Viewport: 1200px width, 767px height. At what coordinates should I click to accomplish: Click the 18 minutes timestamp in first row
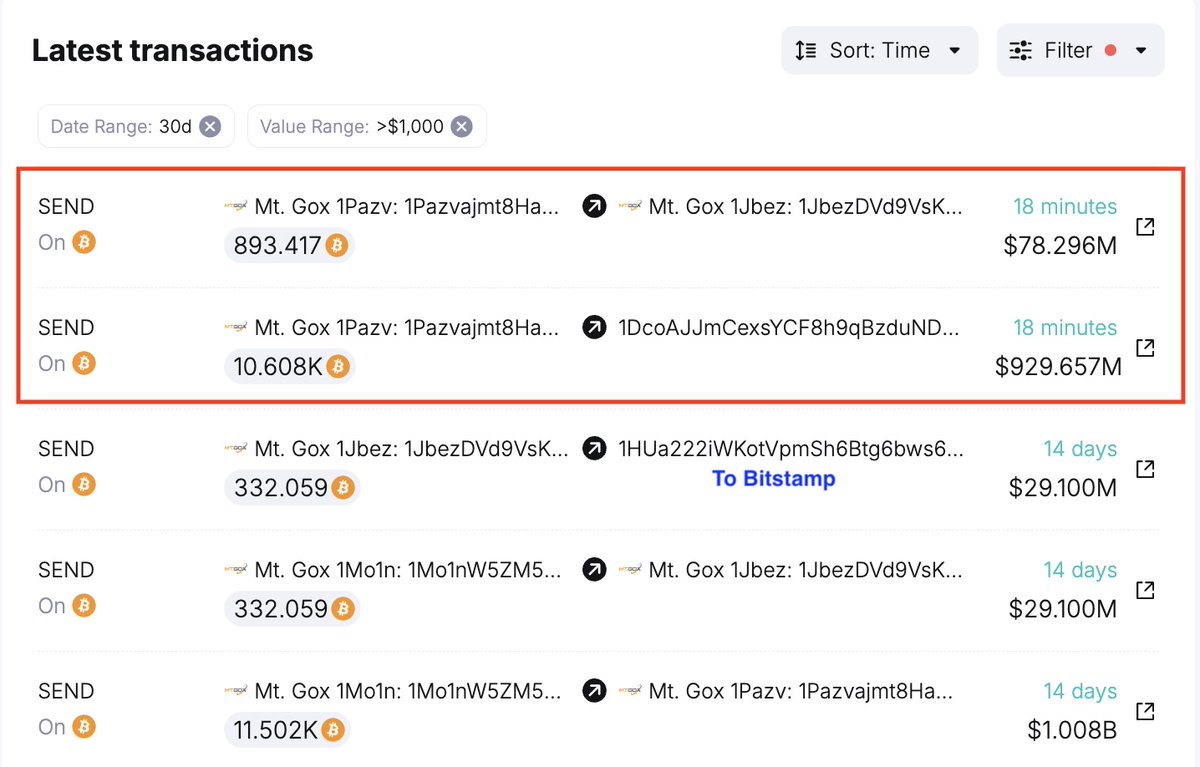pos(1064,207)
